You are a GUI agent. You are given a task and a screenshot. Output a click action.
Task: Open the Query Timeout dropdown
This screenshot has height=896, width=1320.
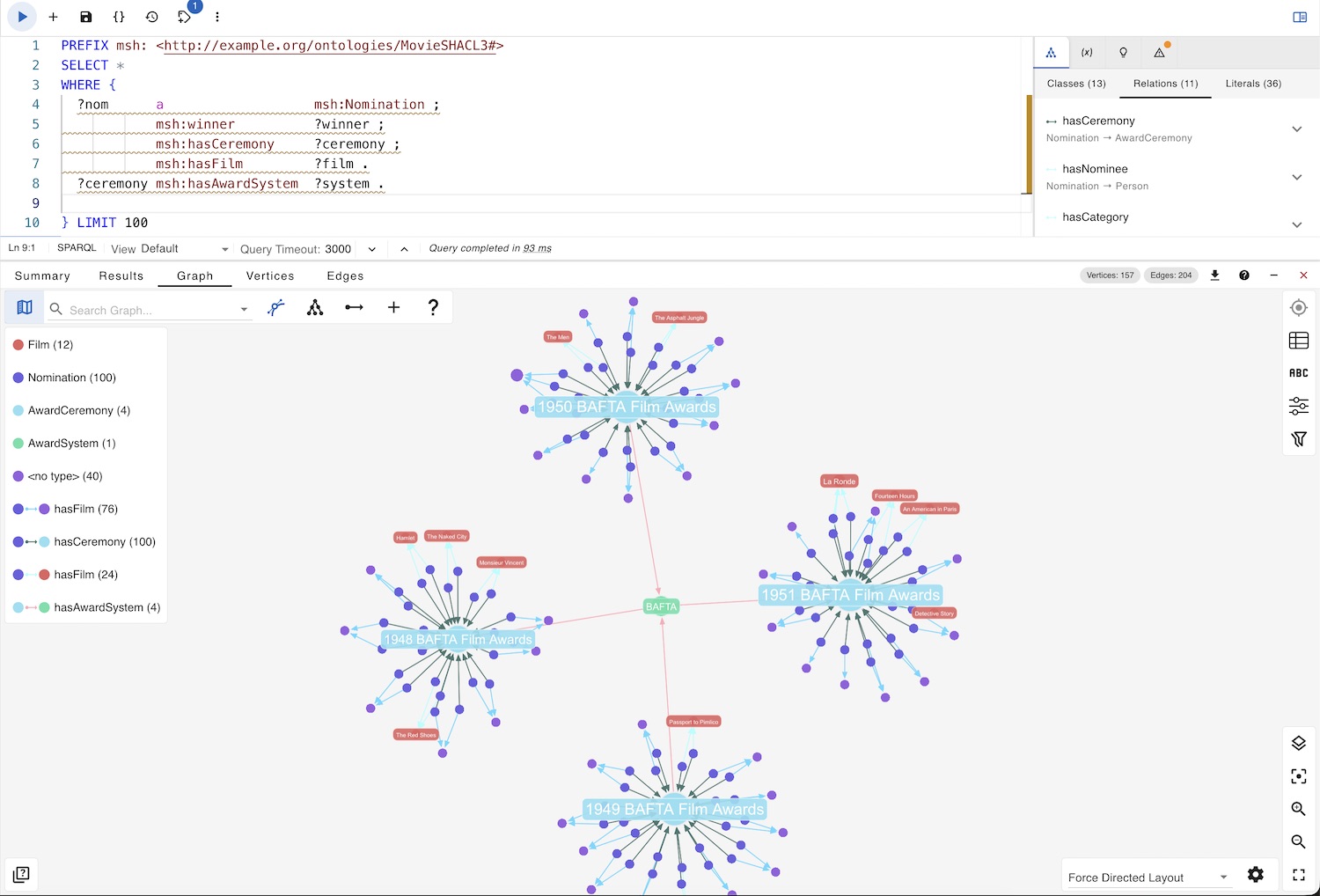(x=371, y=249)
